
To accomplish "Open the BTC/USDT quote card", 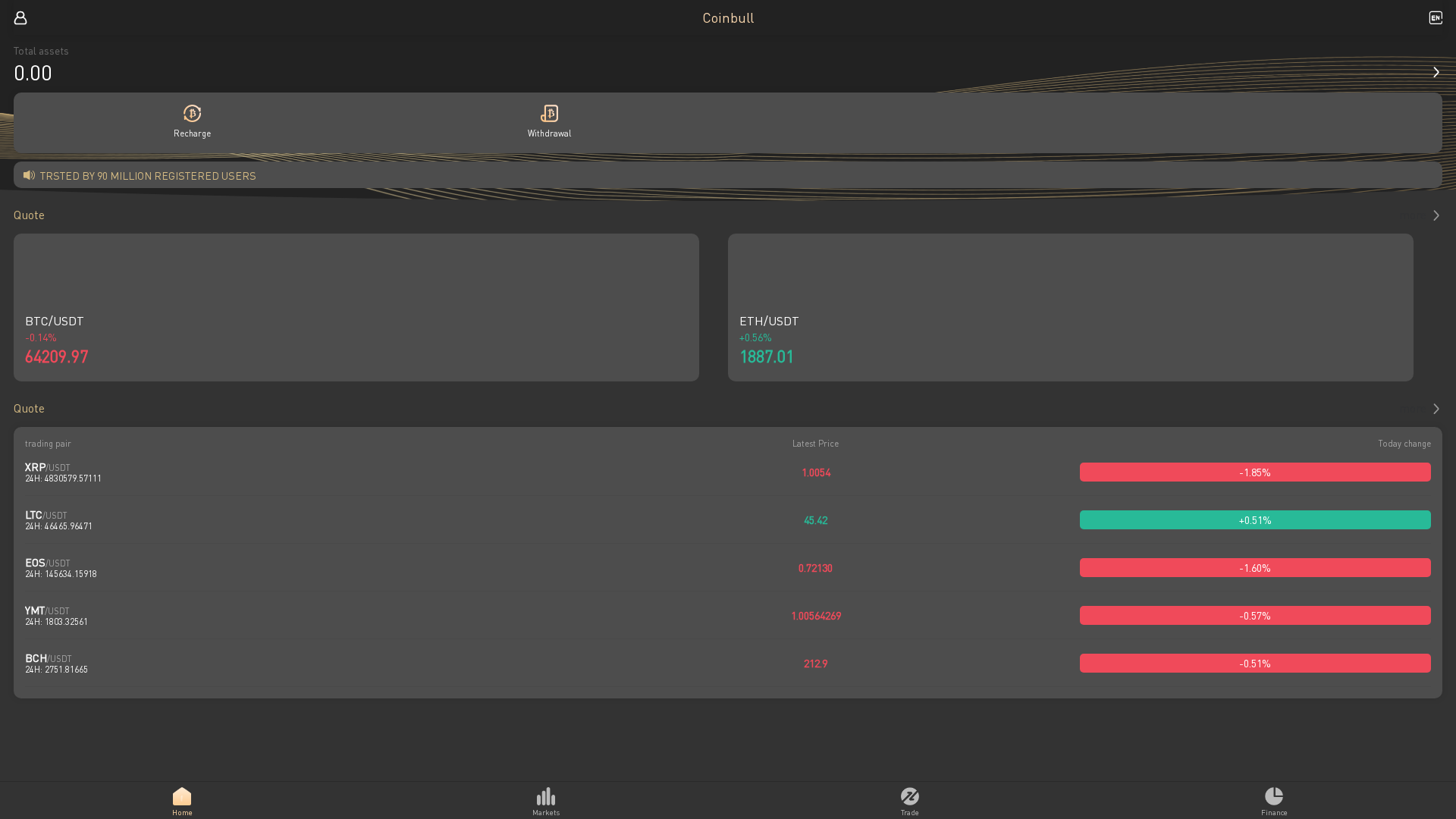I will 356,307.
